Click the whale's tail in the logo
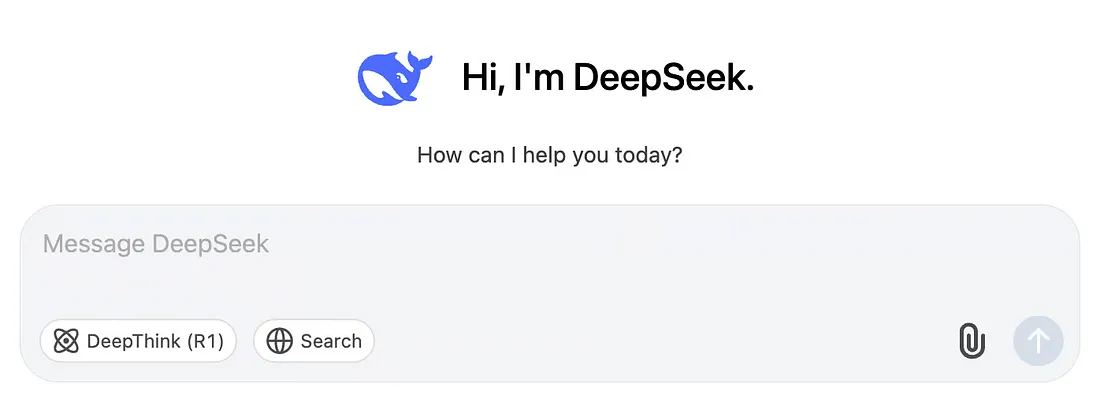1100x418 pixels. (419, 61)
